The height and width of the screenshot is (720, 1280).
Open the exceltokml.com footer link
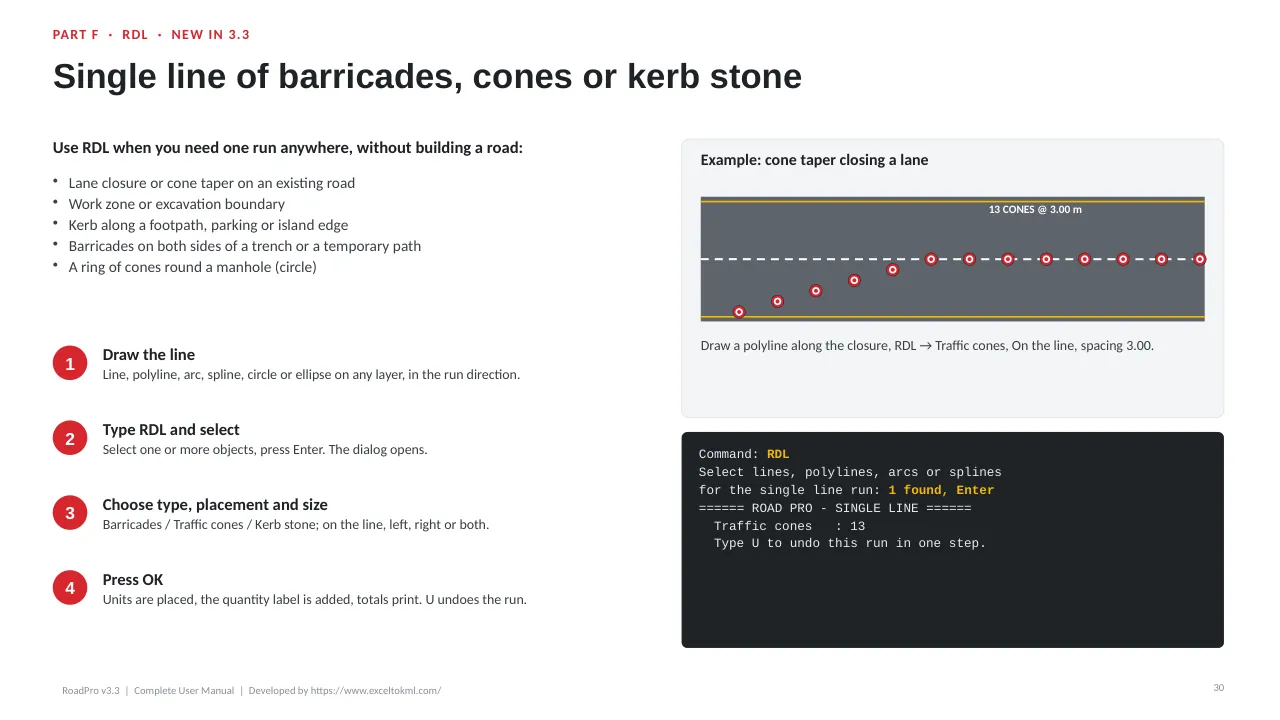coord(375,691)
